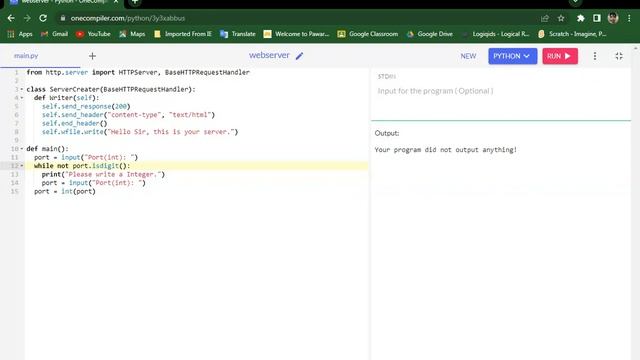Image resolution: width=640 pixels, height=360 pixels.
Task: Close the webserver browser tab
Action: [116, 2]
